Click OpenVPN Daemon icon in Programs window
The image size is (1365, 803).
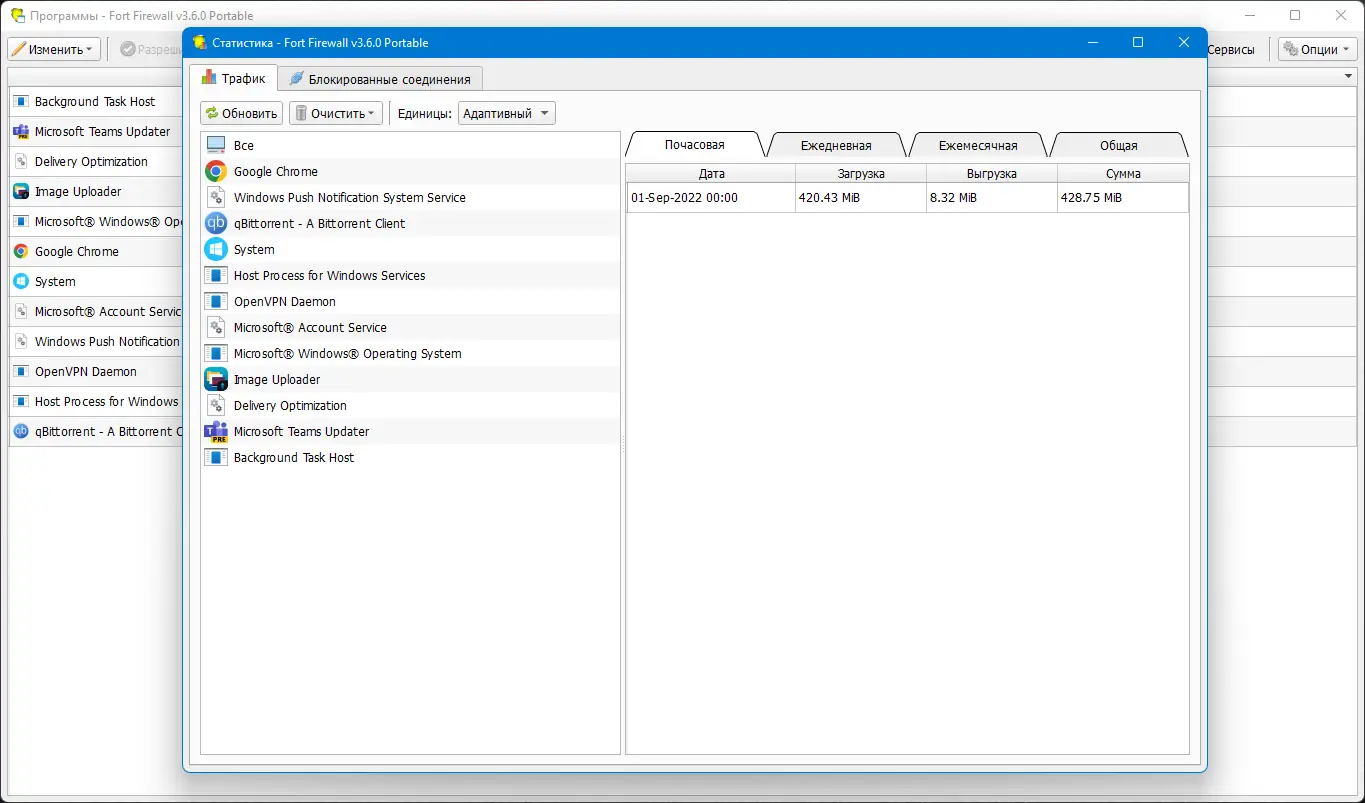tap(21, 371)
